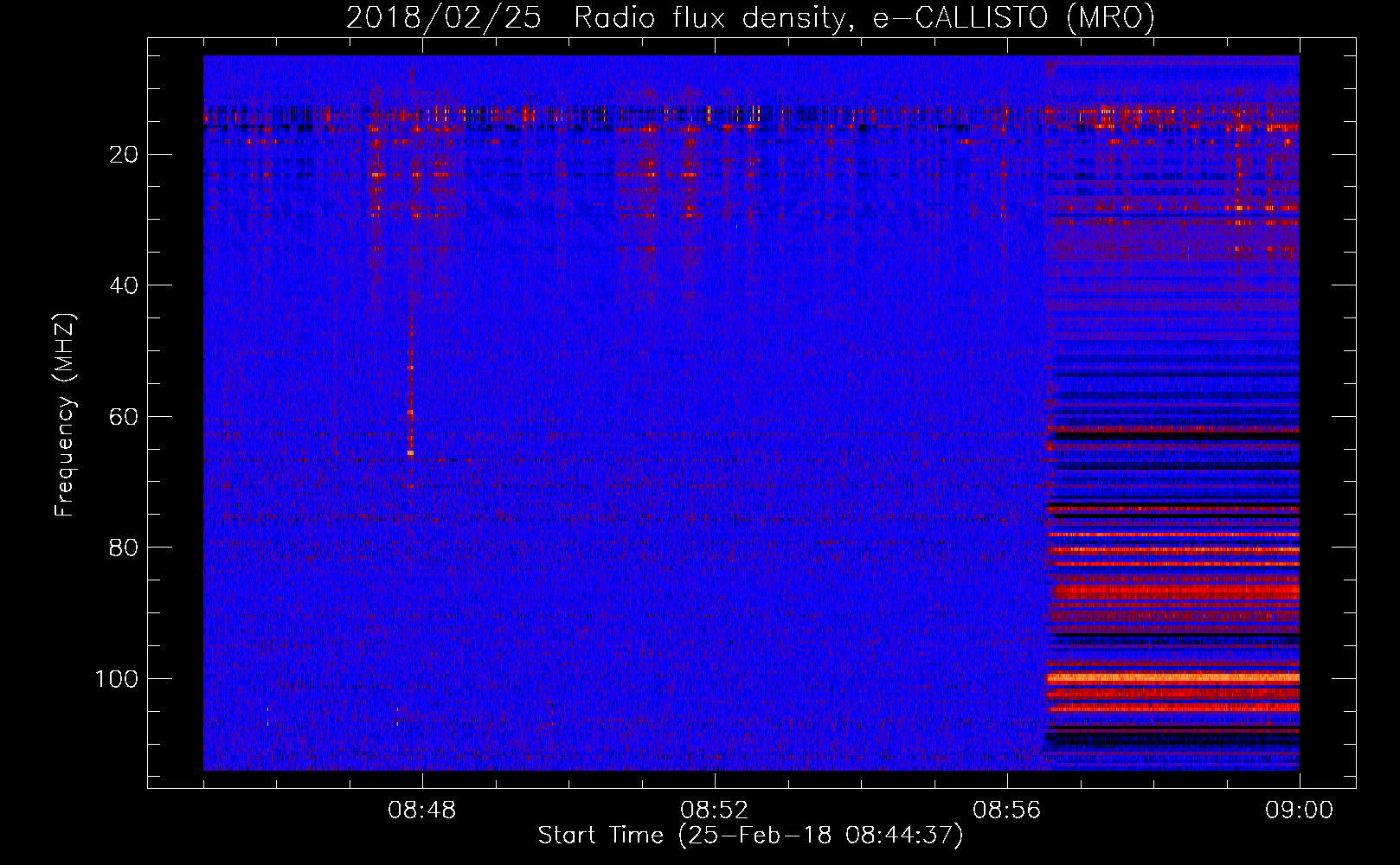Click the 80 frequency tick label

tap(125, 548)
